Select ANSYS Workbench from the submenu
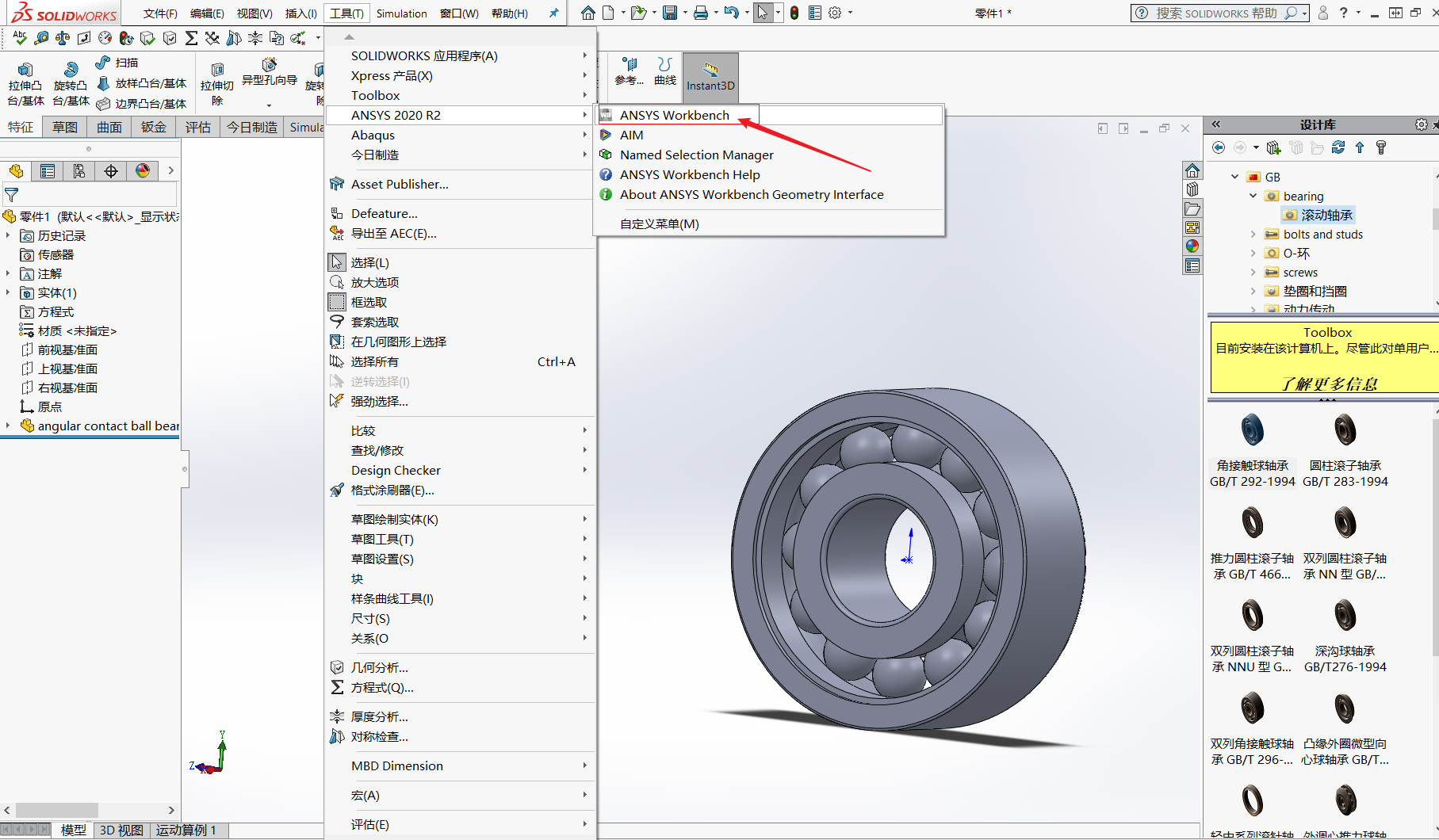 (674, 114)
